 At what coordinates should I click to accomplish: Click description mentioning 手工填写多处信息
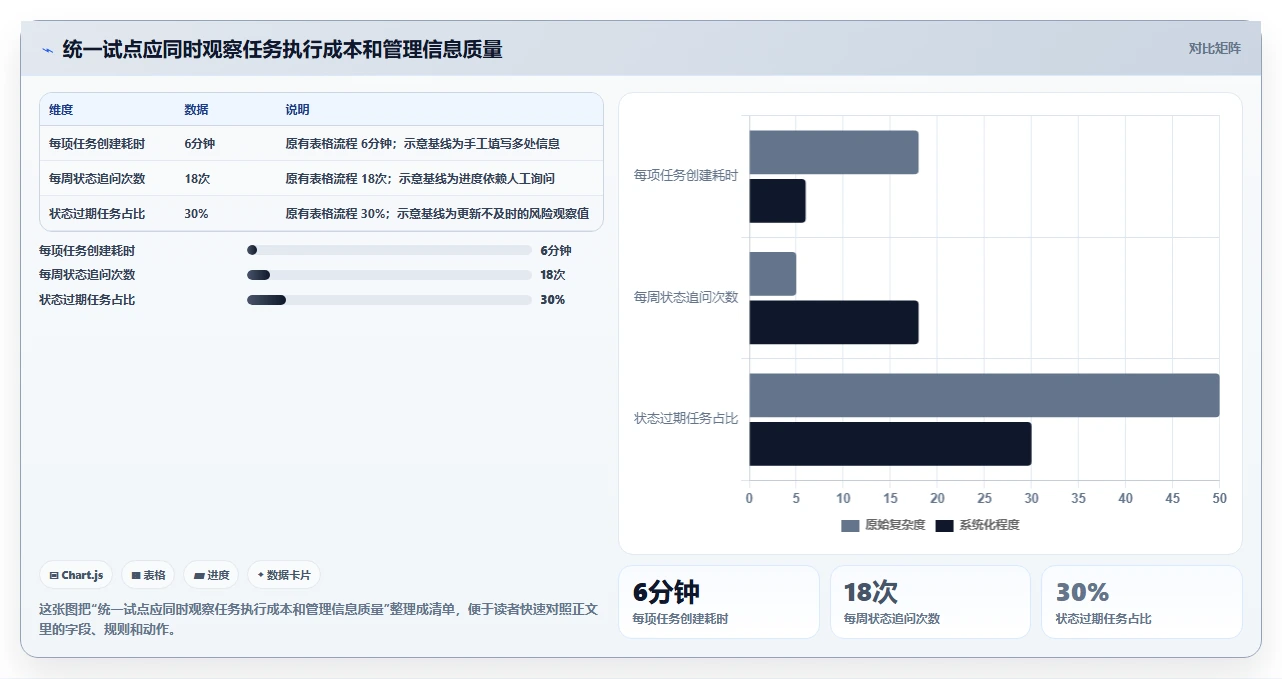[x=423, y=144]
